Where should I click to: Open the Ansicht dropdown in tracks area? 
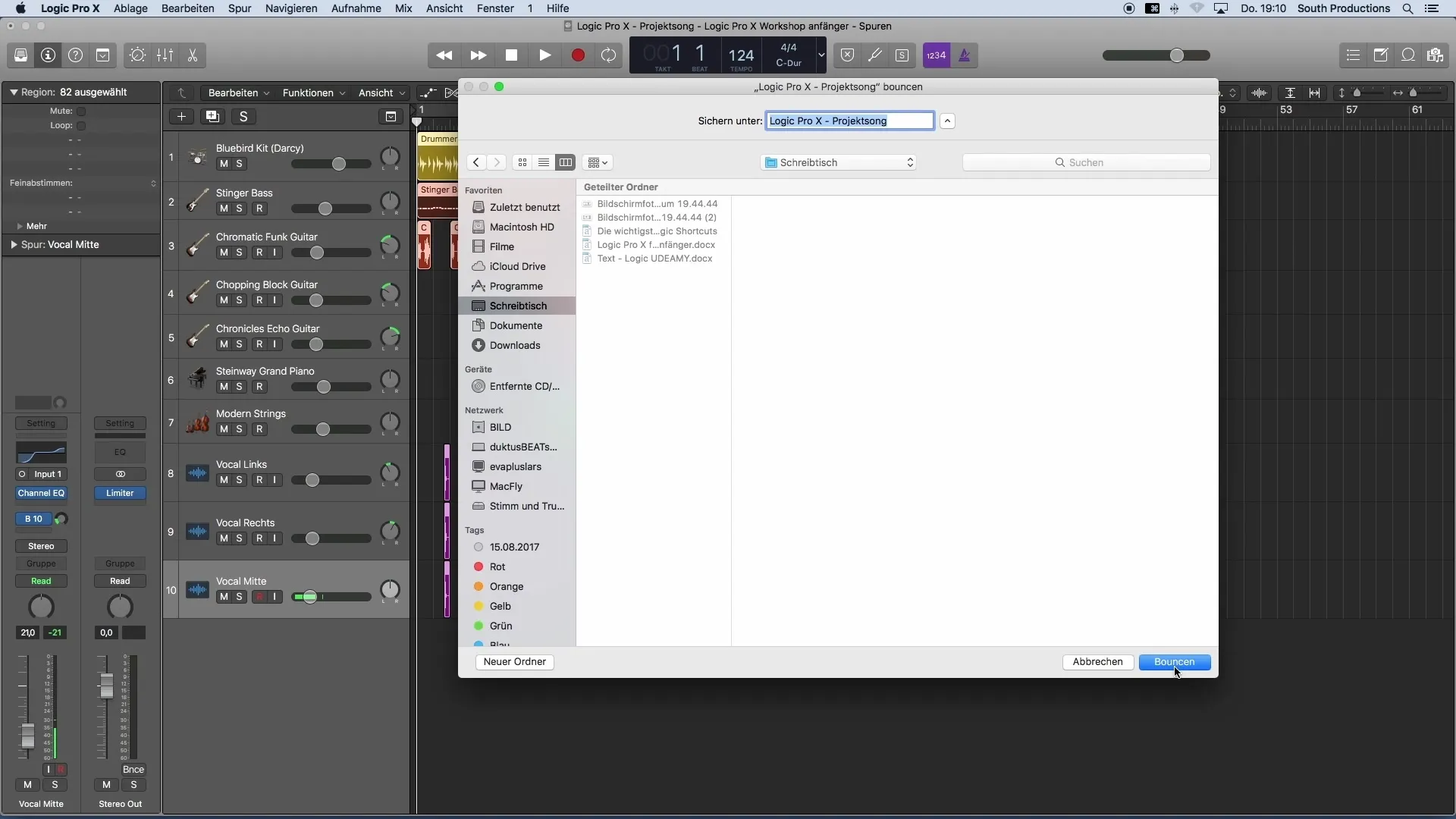381,93
